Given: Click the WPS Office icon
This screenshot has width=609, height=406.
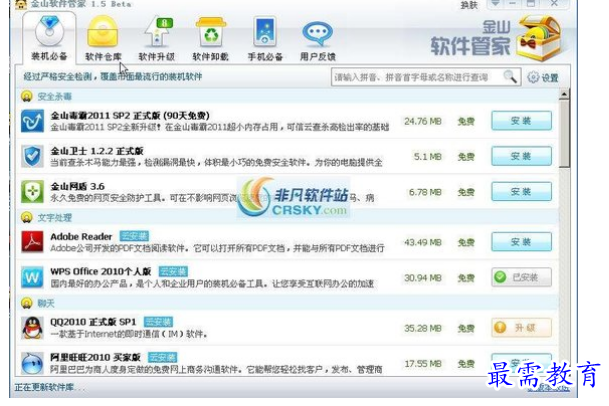Looking at the screenshot, I should coord(32,277).
